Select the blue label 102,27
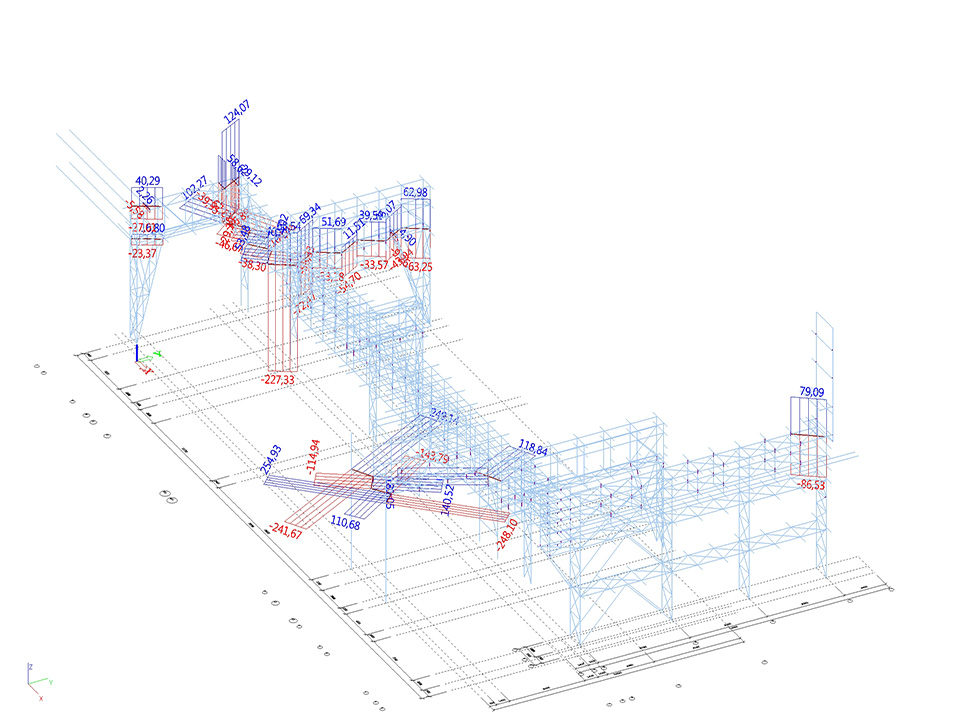The image size is (960, 720). click(x=194, y=187)
